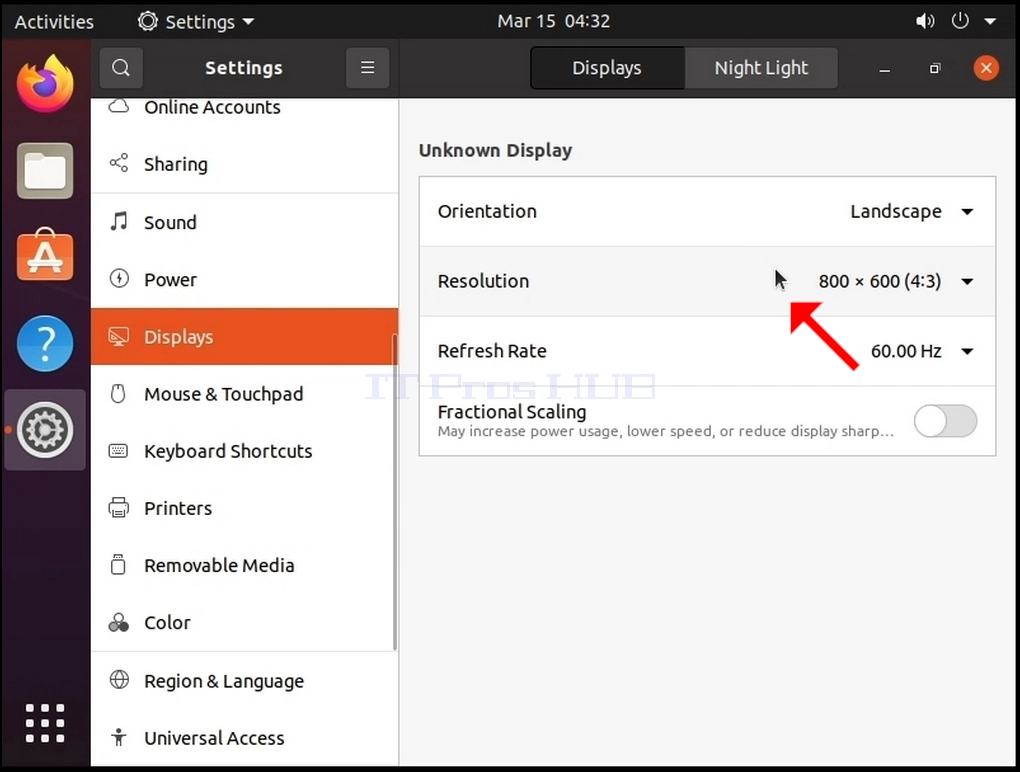This screenshot has width=1020, height=772.
Task: Open Sound settings panel
Action: tap(245, 222)
